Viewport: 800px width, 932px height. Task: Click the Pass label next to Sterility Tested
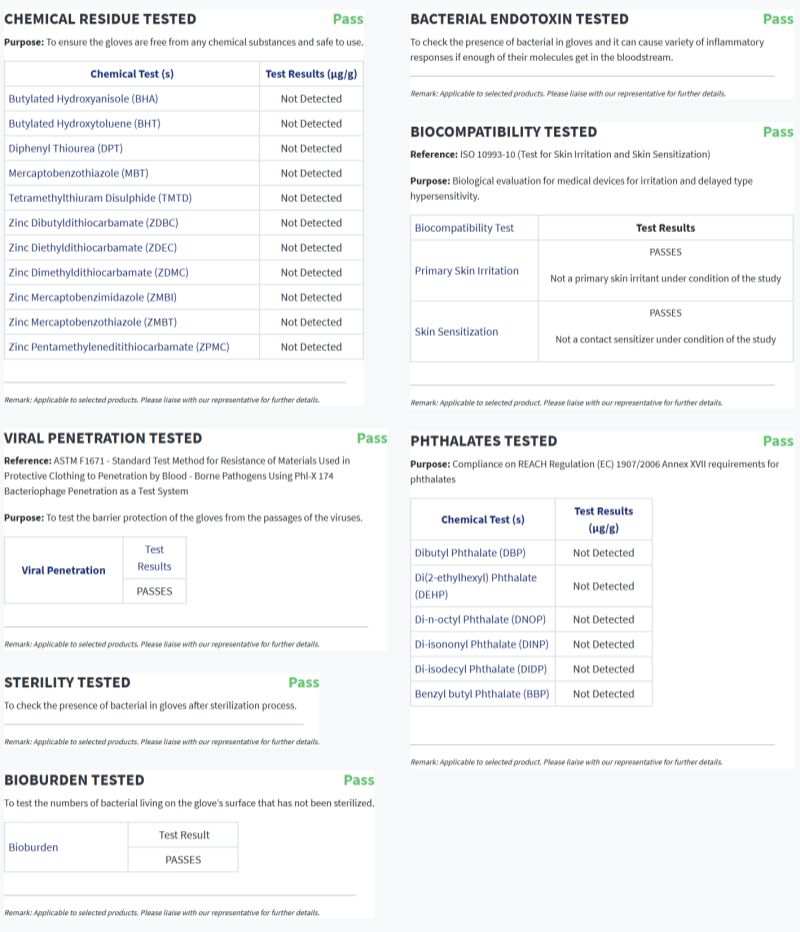click(x=304, y=682)
